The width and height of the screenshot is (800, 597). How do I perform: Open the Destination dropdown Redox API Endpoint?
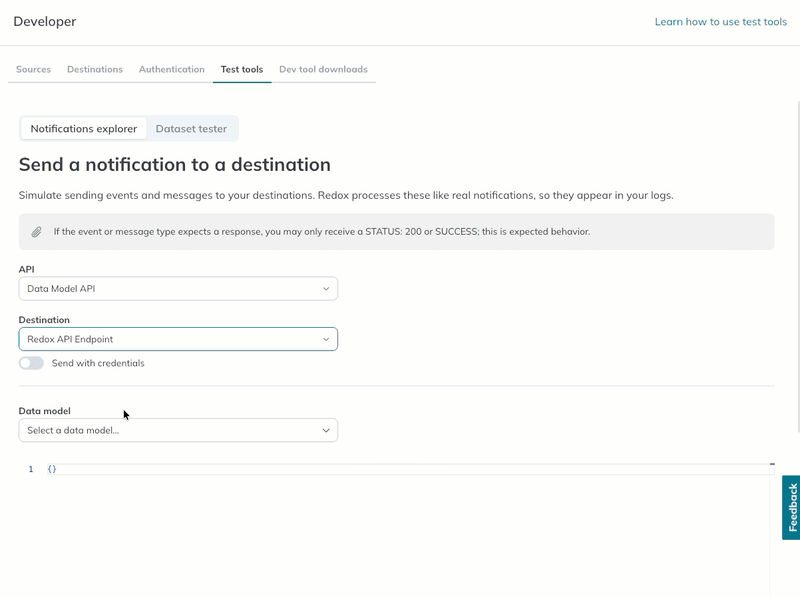178,339
